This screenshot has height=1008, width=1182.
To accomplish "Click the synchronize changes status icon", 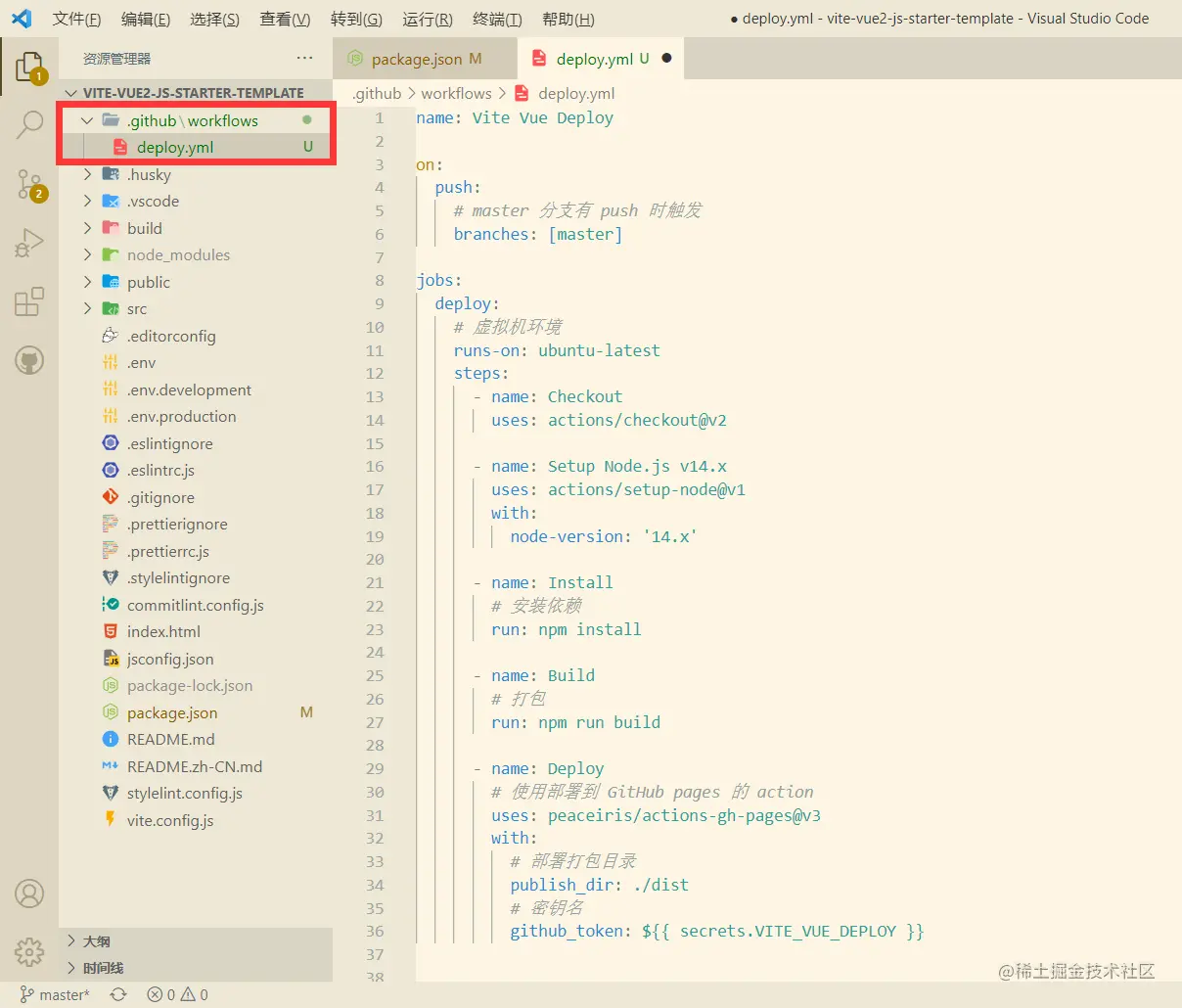I will point(118,994).
